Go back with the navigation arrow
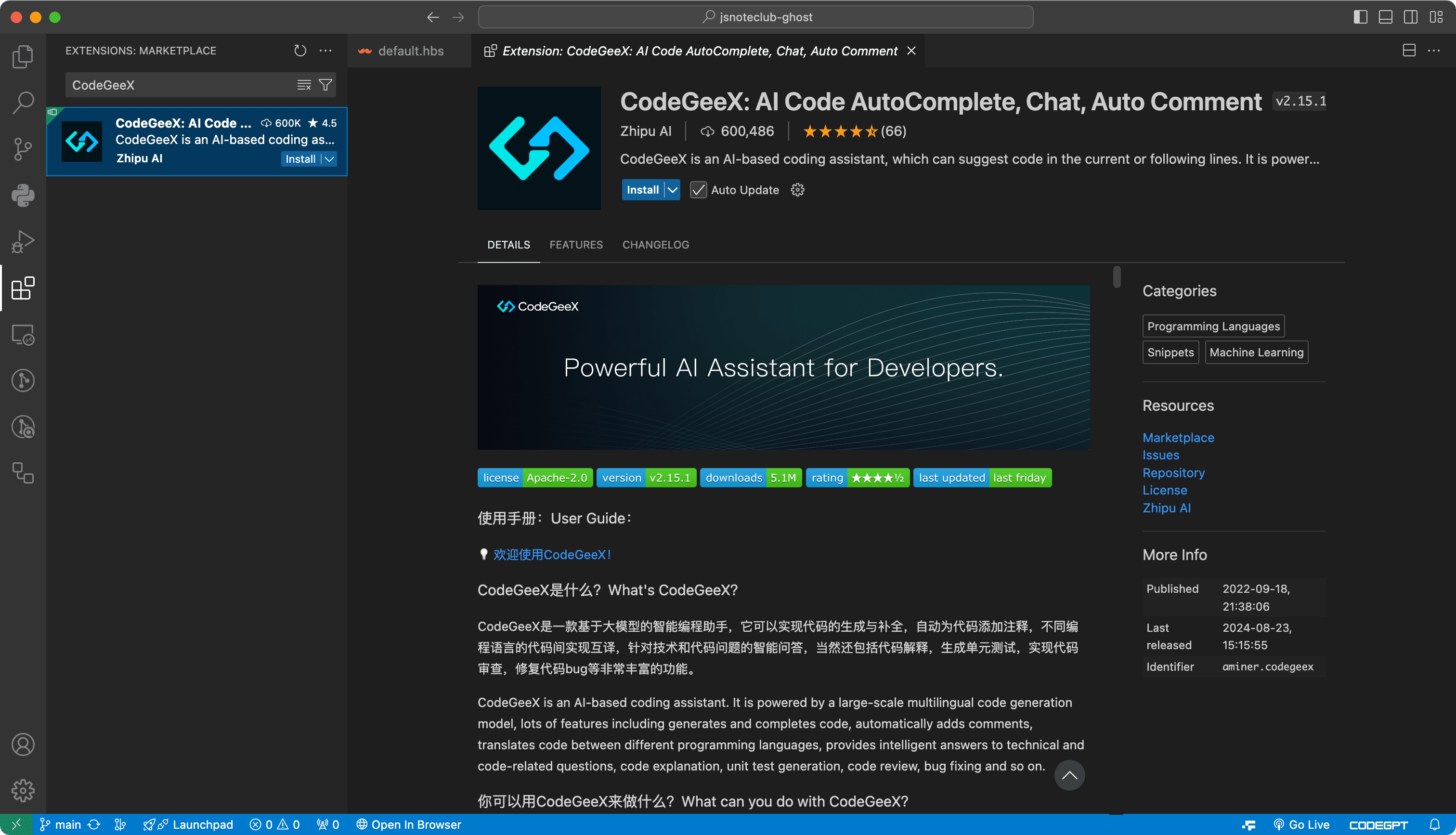This screenshot has width=1456, height=835. tap(433, 17)
